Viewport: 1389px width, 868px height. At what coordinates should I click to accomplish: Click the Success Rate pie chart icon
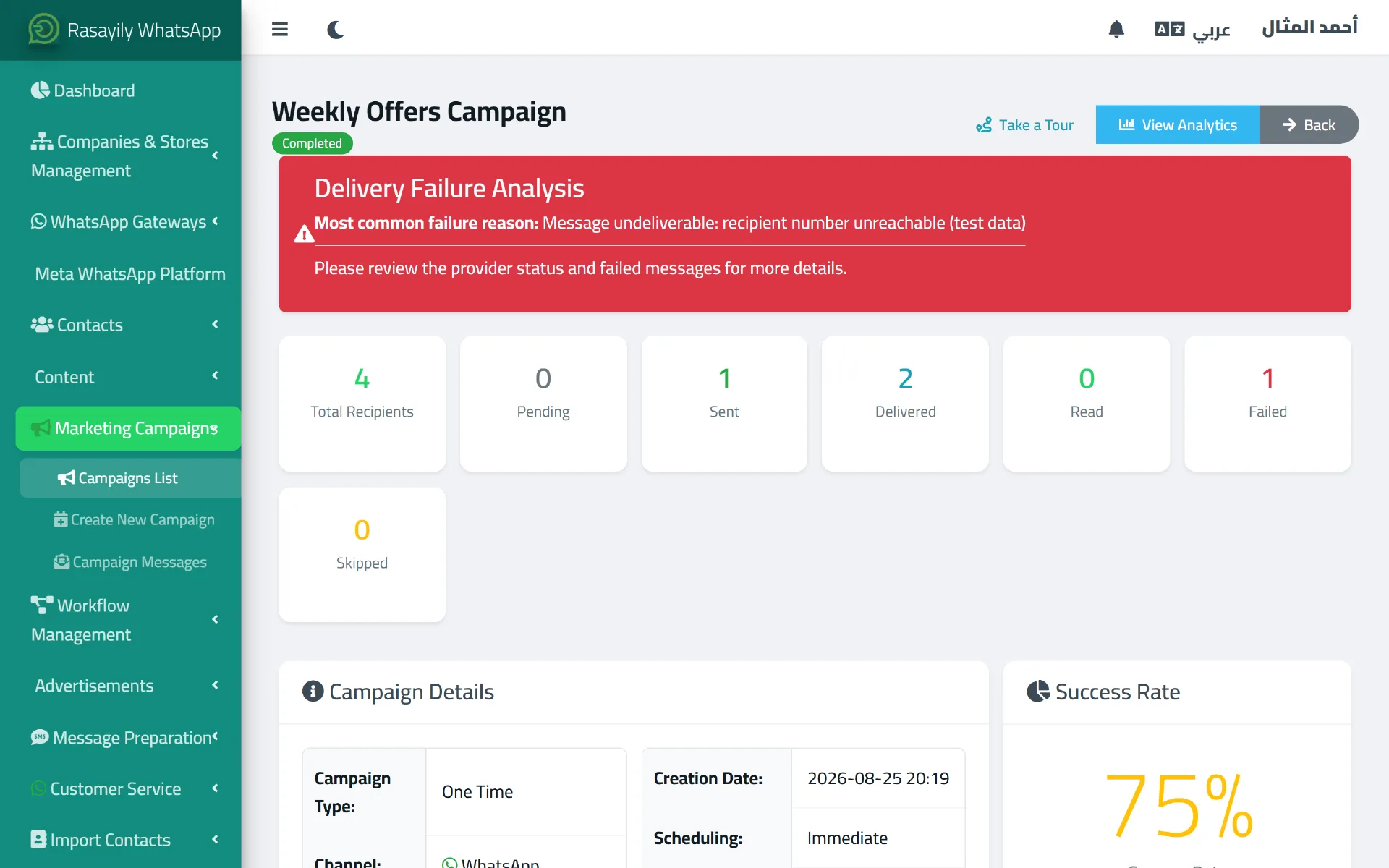coord(1038,692)
